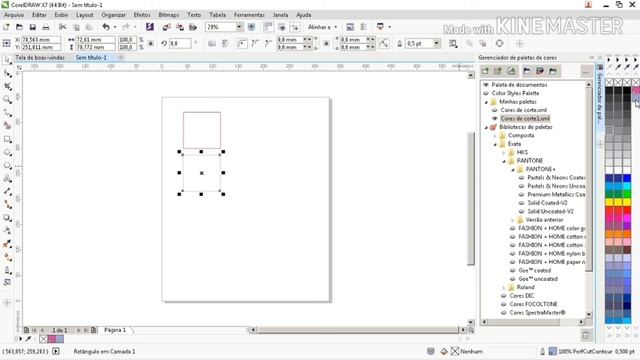Create new empty palette in color manager
The image size is (640, 360).
point(485,71)
